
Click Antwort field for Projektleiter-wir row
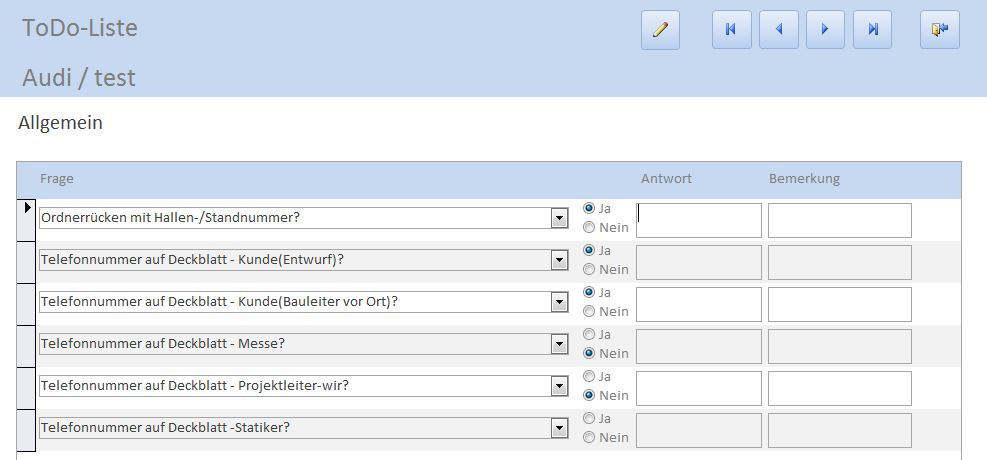[699, 388]
